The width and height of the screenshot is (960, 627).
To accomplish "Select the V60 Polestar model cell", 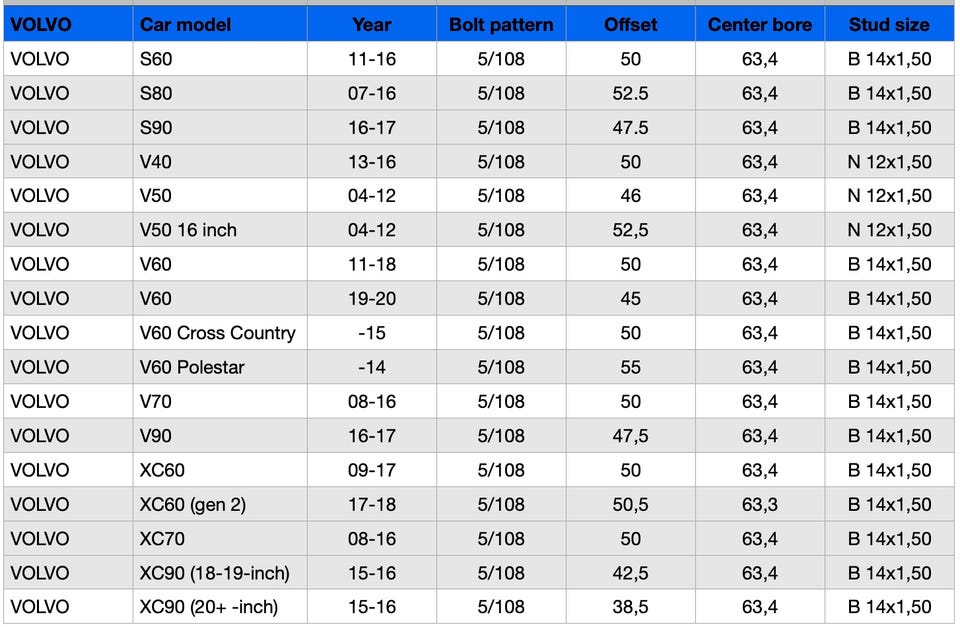I will [x=192, y=367].
